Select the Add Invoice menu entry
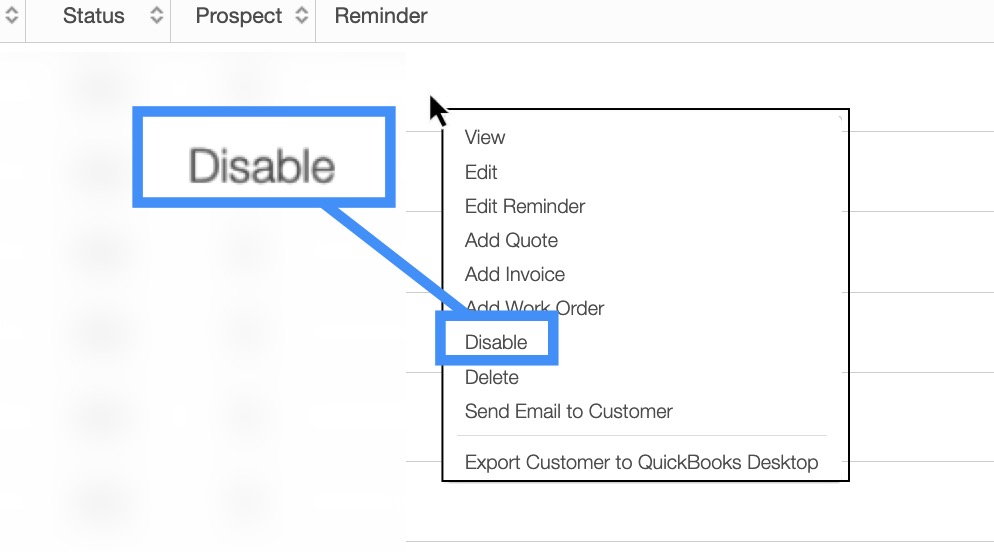Viewport: 994px width, 552px height. [515, 274]
